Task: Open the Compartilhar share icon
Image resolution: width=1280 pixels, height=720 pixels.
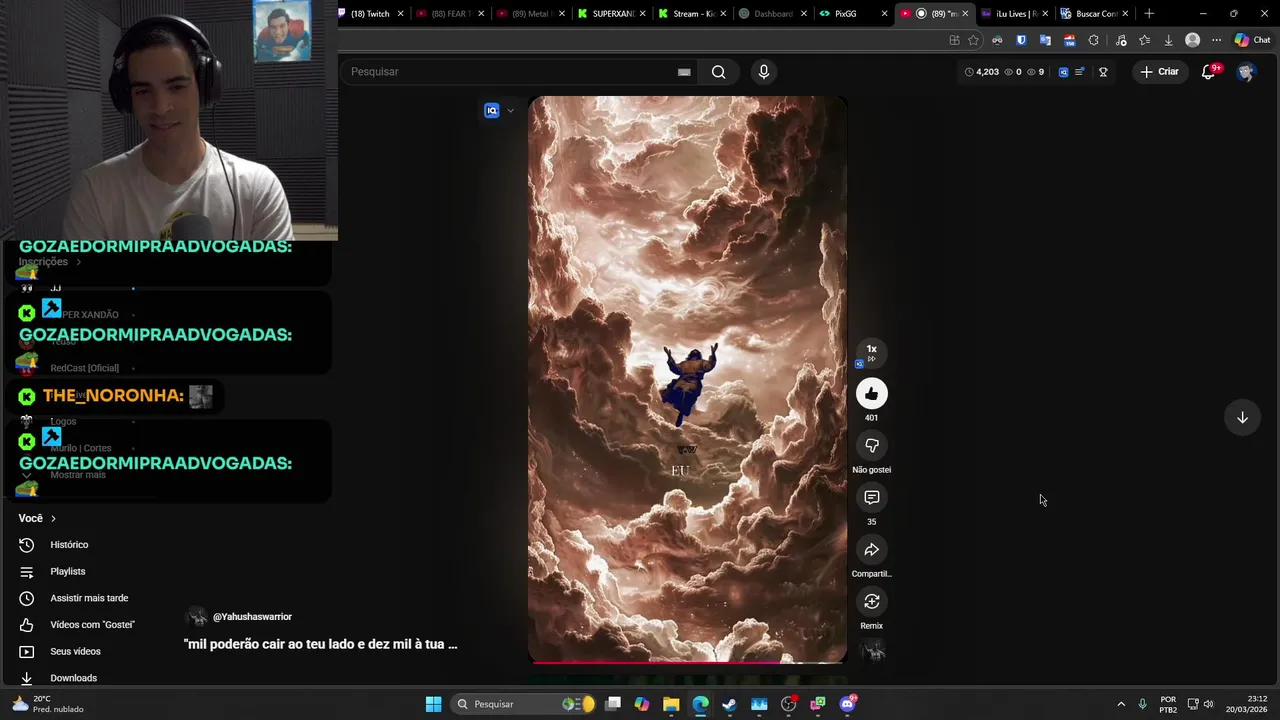Action: click(871, 550)
